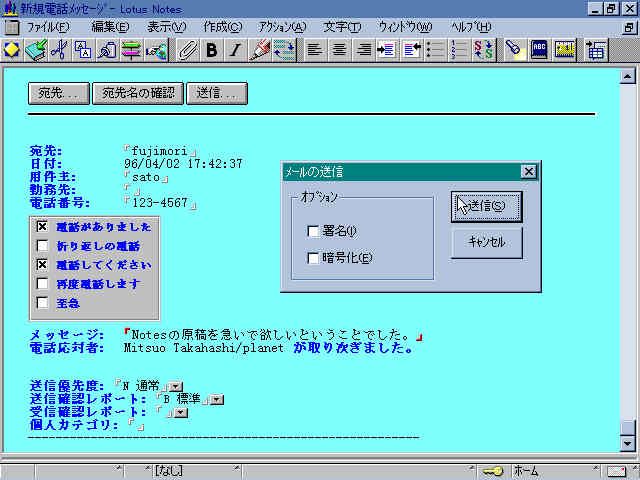Click the message text field about Notes

pyautogui.click(x=273, y=335)
